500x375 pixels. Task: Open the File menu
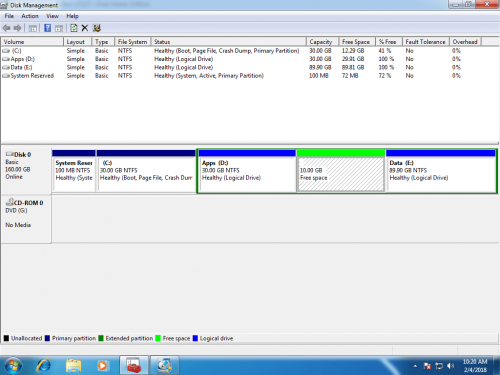point(9,16)
